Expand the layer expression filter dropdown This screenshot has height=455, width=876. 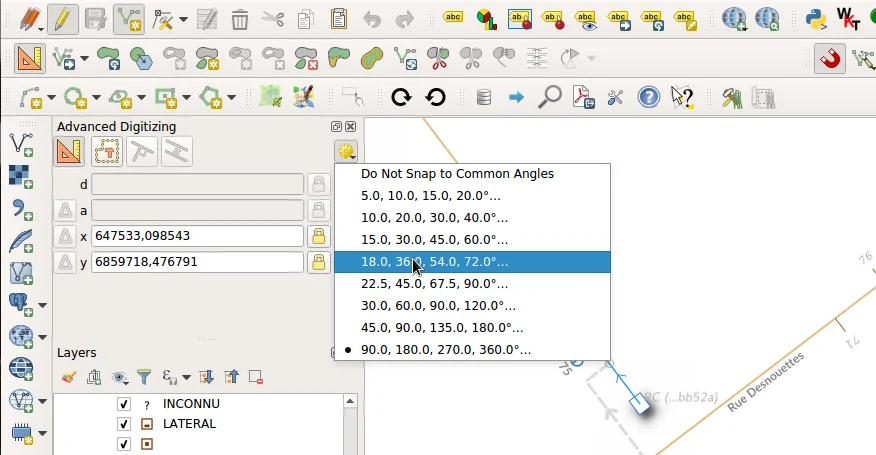click(x=187, y=377)
